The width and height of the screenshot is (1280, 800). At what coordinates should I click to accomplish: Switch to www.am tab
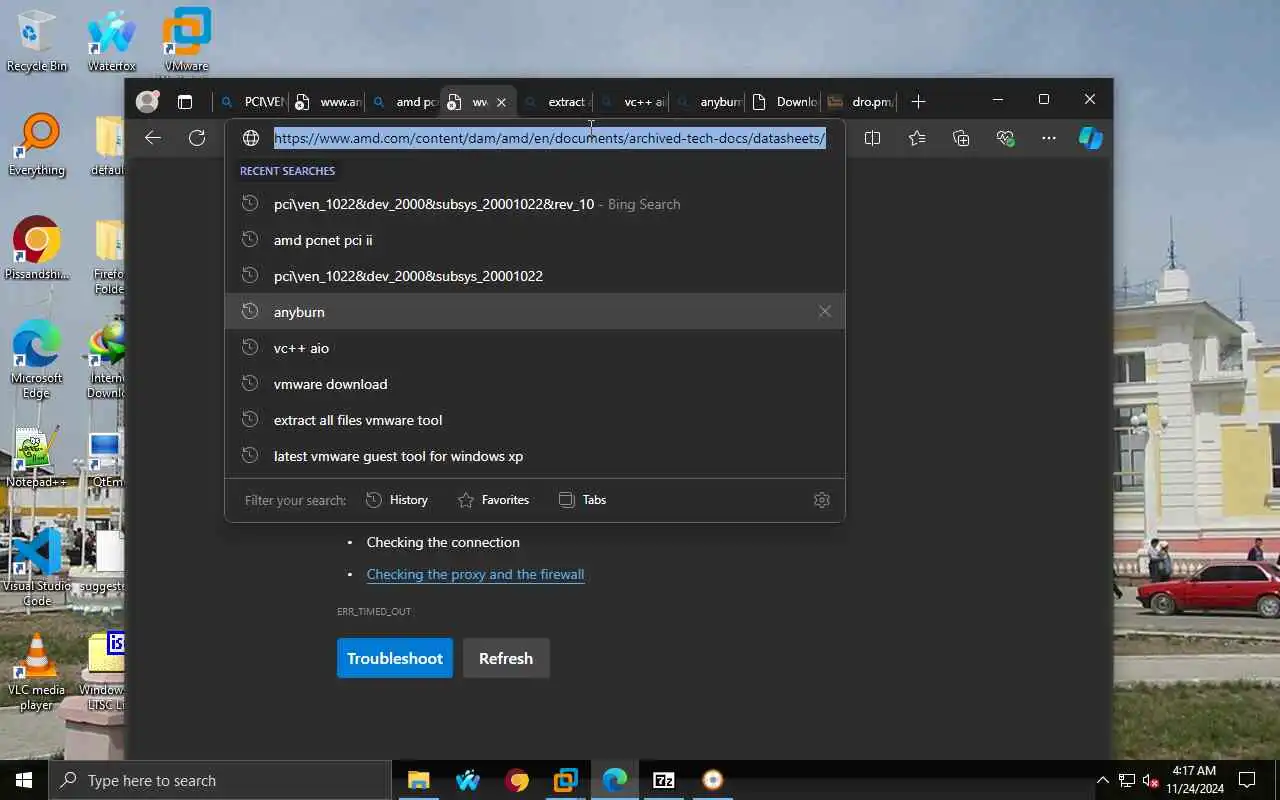[328, 102]
